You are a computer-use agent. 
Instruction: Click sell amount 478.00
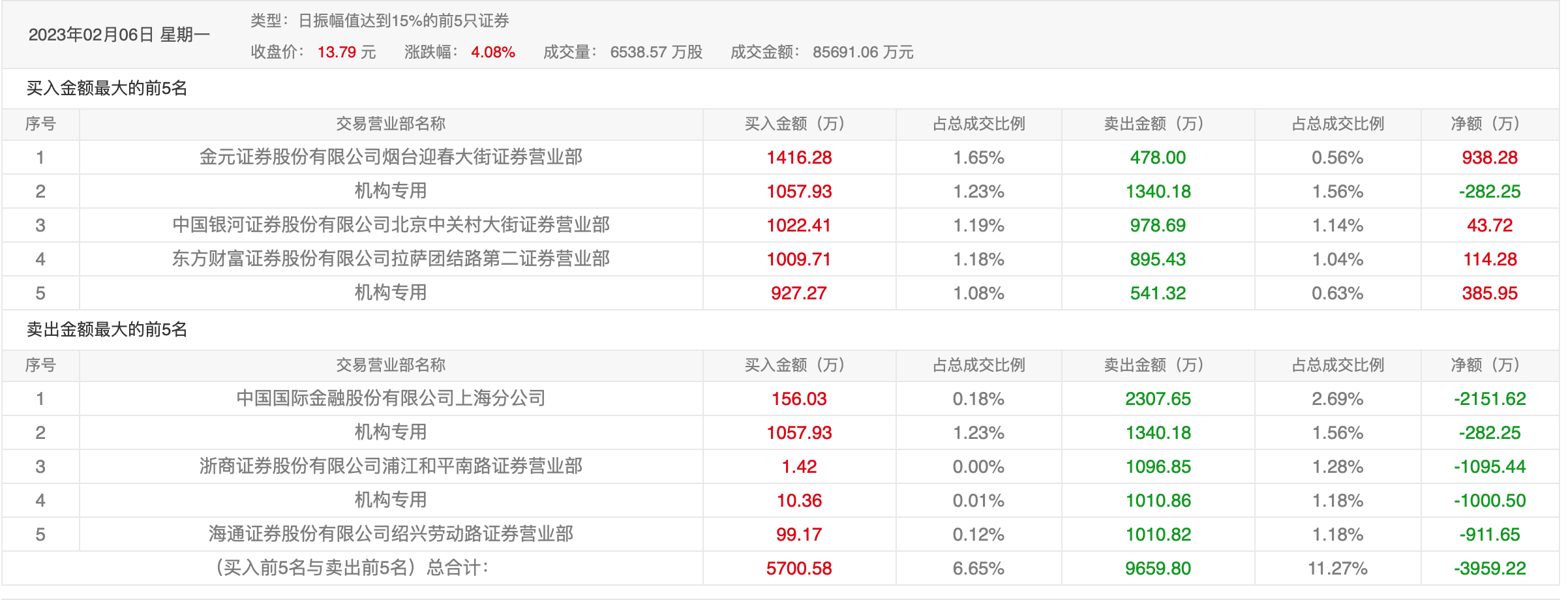pyautogui.click(x=1158, y=157)
